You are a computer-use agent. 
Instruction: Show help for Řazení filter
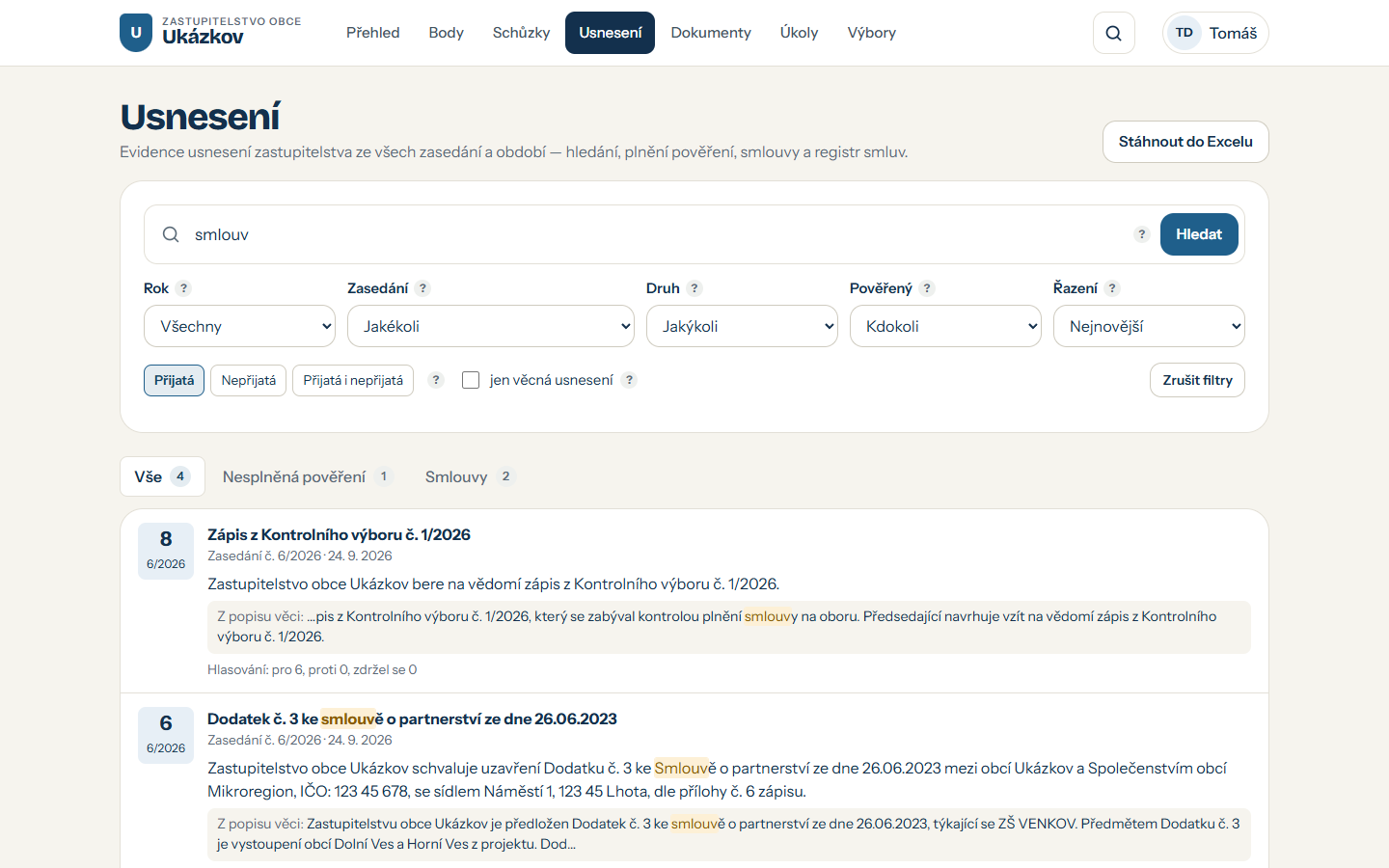(1112, 288)
